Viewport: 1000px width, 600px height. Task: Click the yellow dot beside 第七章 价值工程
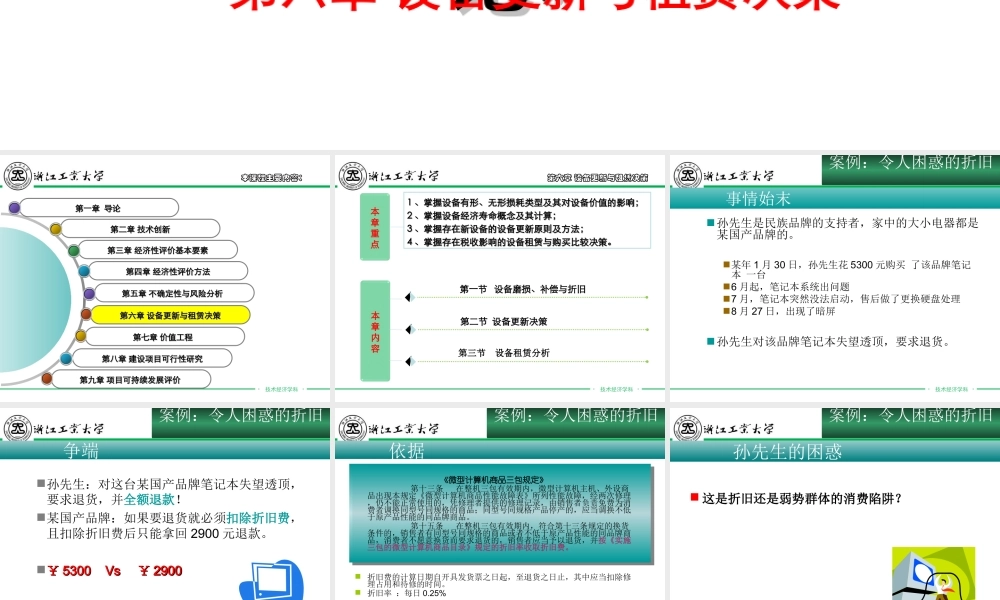point(81,335)
